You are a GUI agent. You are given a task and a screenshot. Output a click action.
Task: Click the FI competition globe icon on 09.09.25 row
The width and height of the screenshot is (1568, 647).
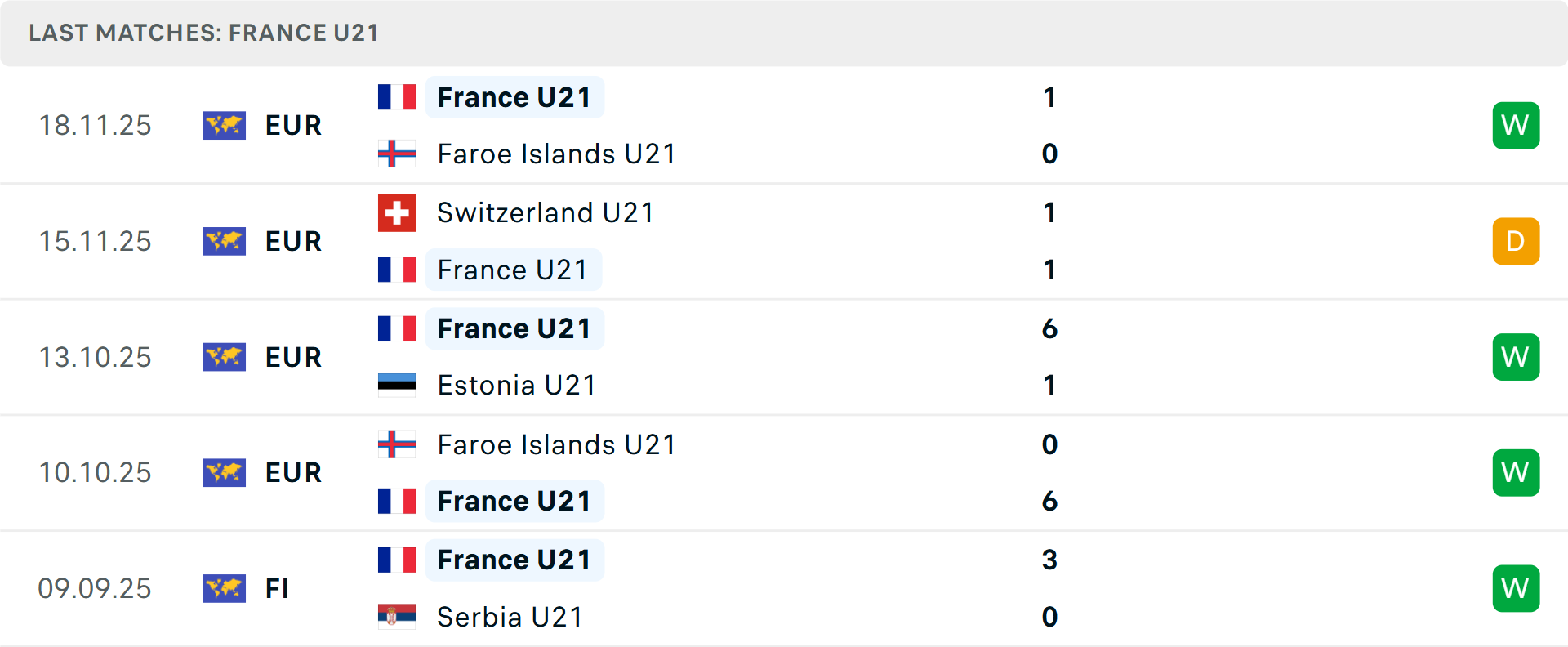pyautogui.click(x=225, y=588)
